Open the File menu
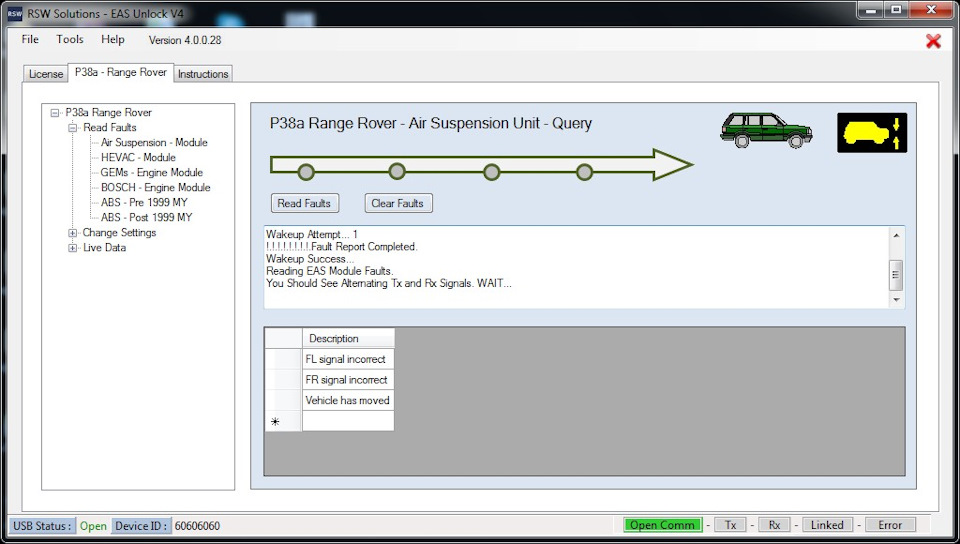960x544 pixels. click(30, 39)
